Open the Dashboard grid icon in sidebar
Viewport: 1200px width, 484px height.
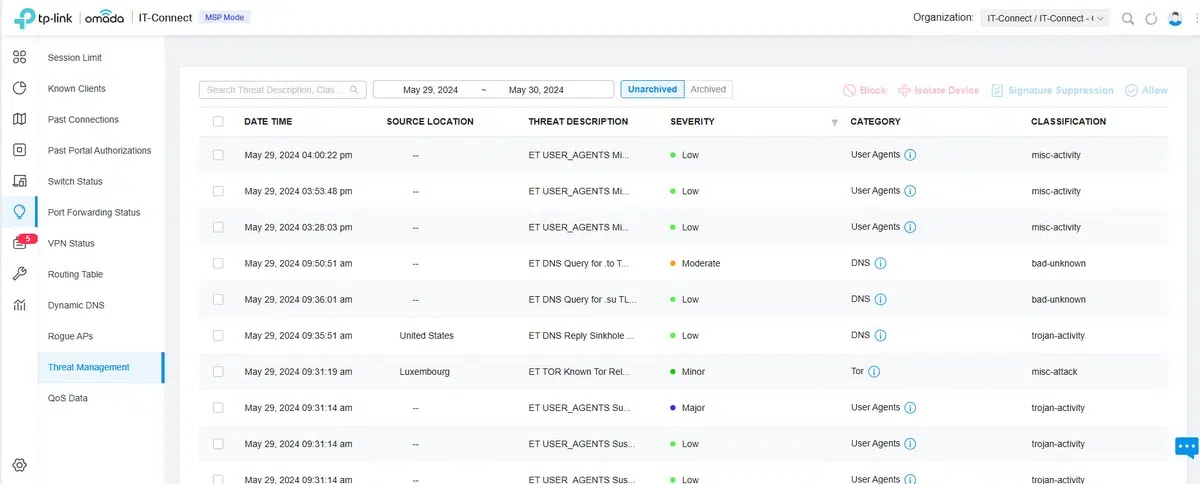tap(19, 57)
